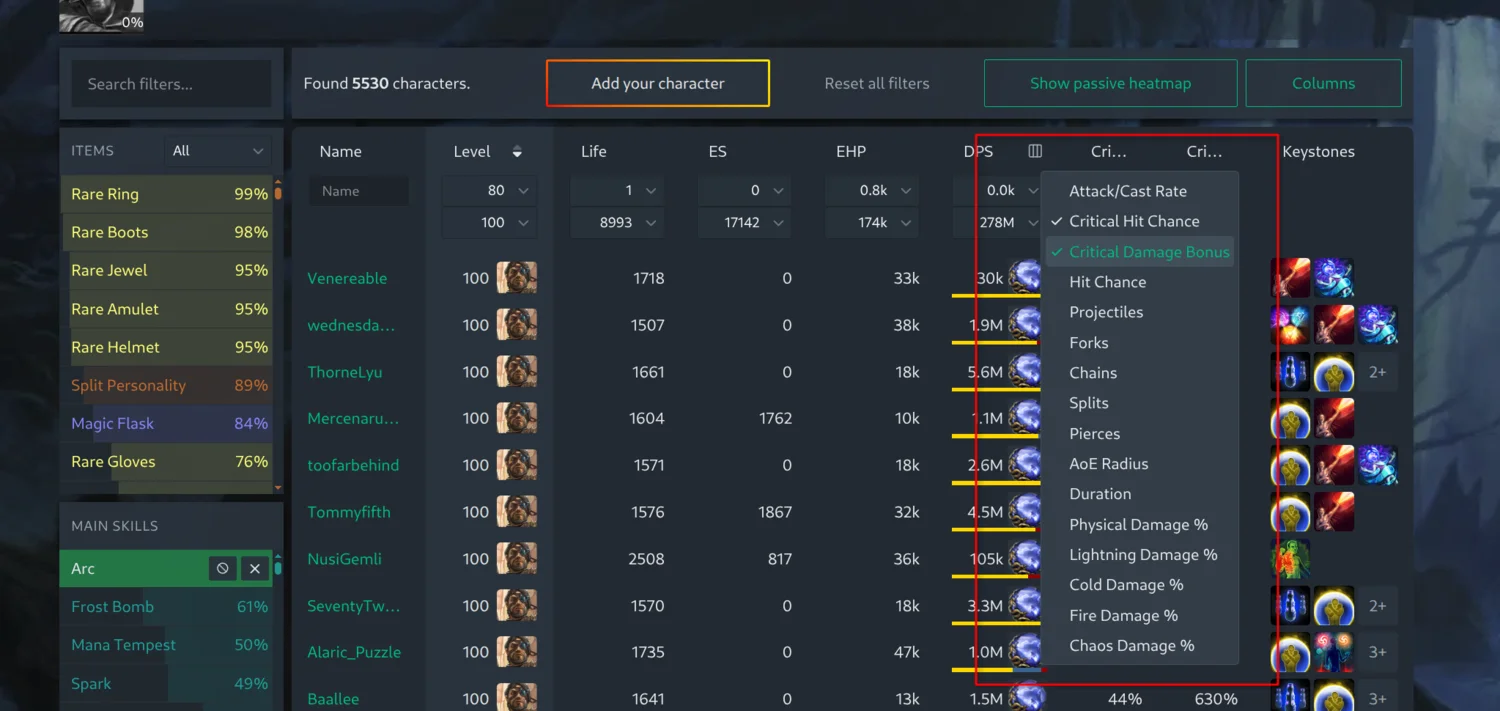Viewport: 1500px width, 711px height.
Task: Click the blue pillar keystone in ThorneLyu's row
Action: point(1291,372)
